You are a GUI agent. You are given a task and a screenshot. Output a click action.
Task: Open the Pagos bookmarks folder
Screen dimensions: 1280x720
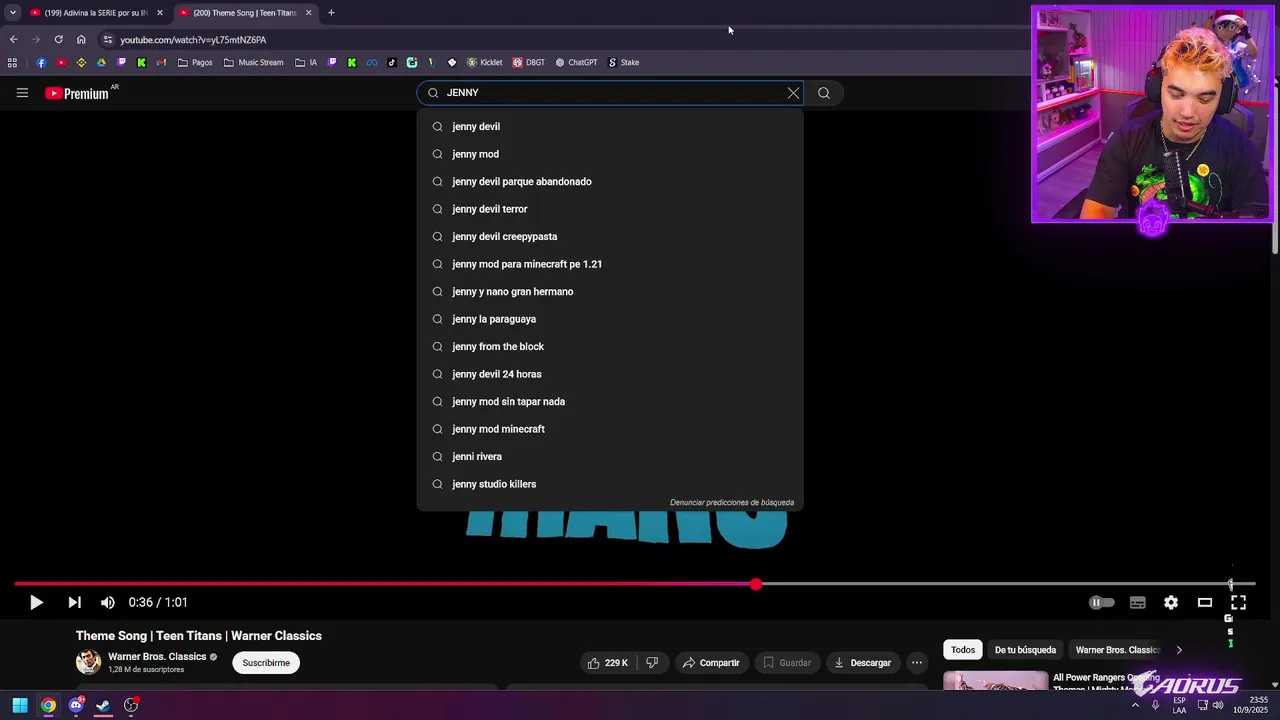195,62
